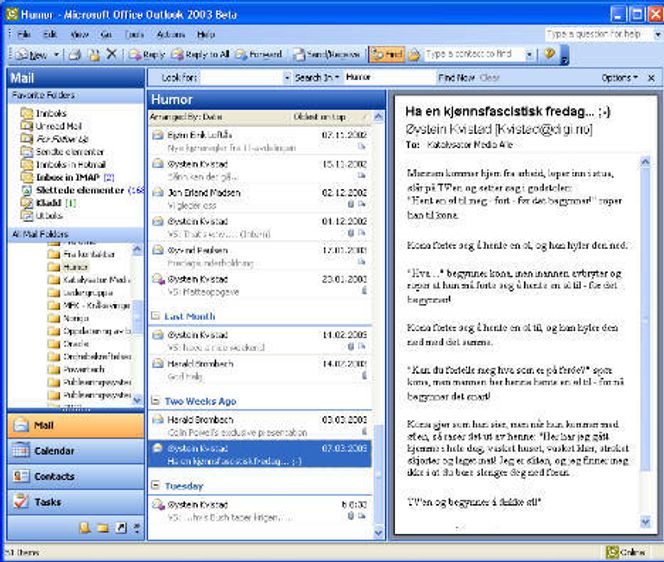The height and width of the screenshot is (562, 664).
Task: Toggle the Find button in toolbar
Action: (386, 55)
